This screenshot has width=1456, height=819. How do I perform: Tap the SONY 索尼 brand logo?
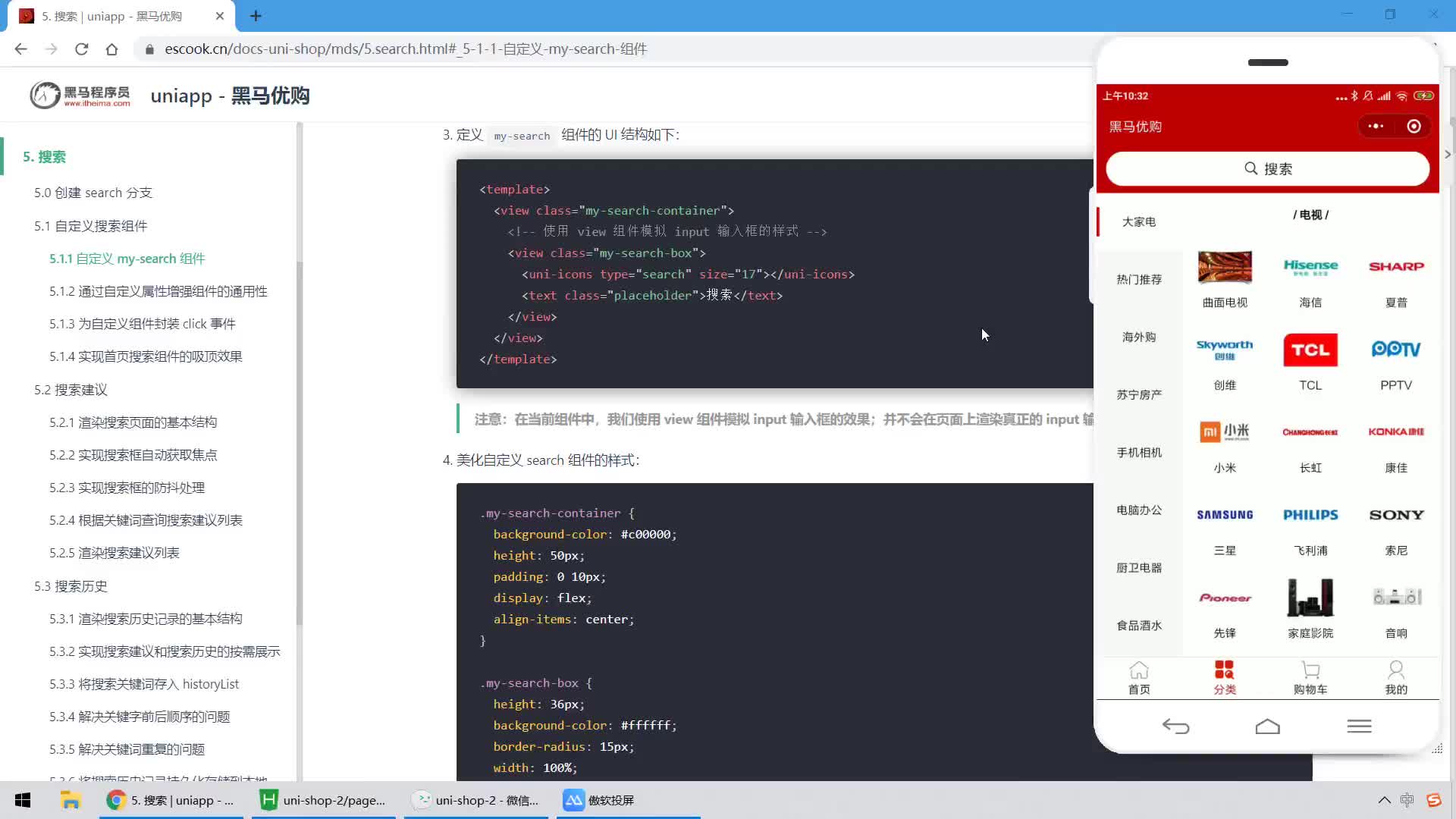pyautogui.click(x=1396, y=515)
